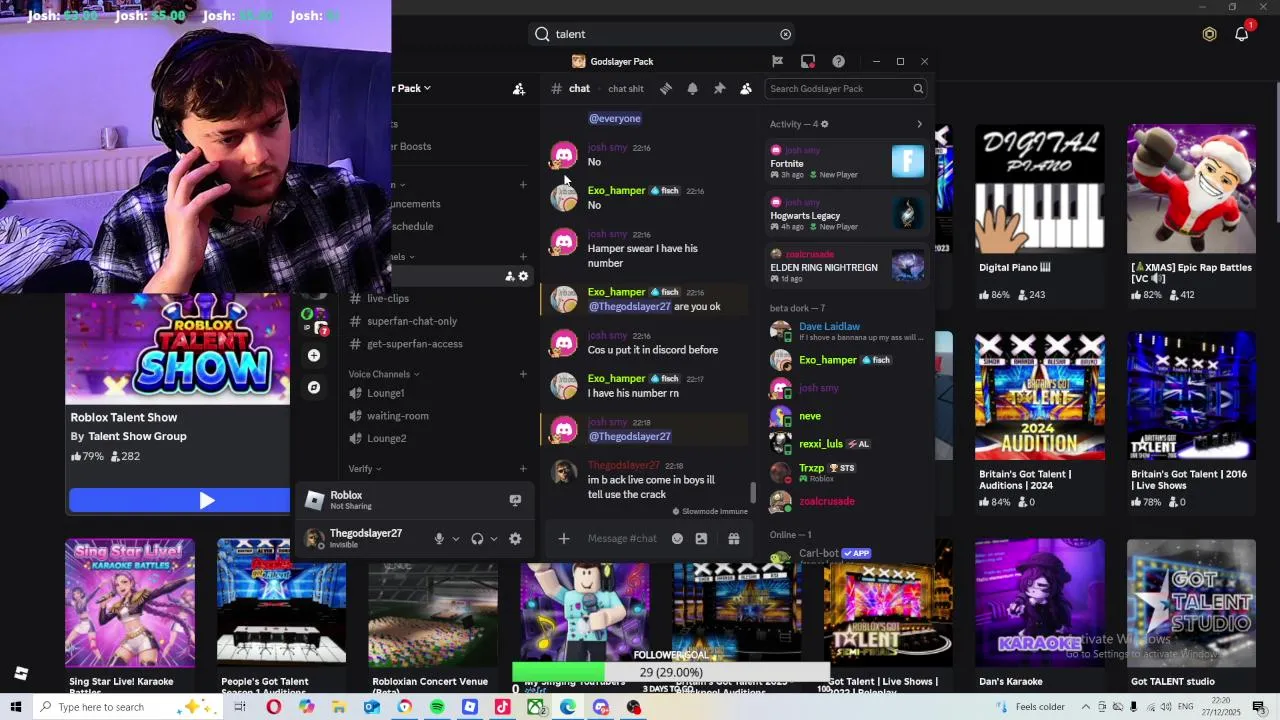Open Activity settings gear in right panel

tap(824, 124)
